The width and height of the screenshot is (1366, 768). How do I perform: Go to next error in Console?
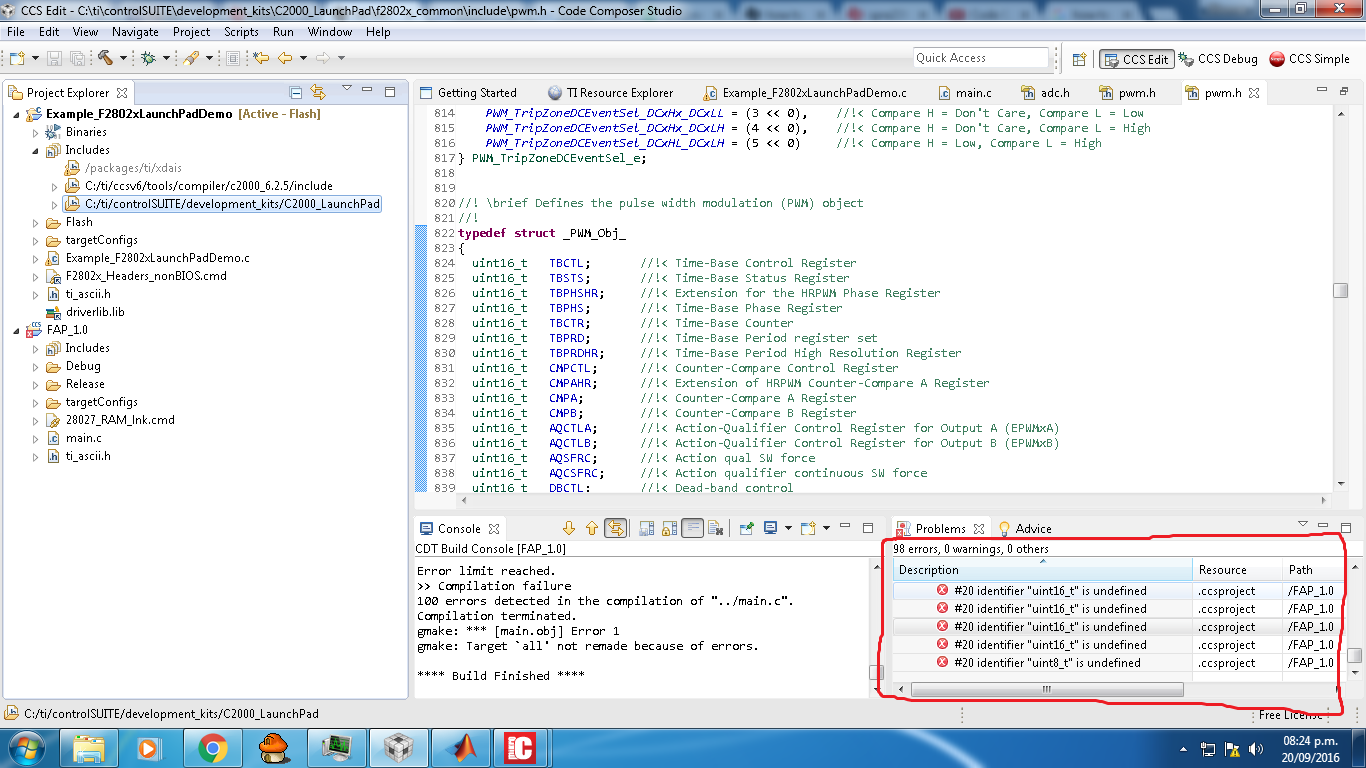click(569, 529)
